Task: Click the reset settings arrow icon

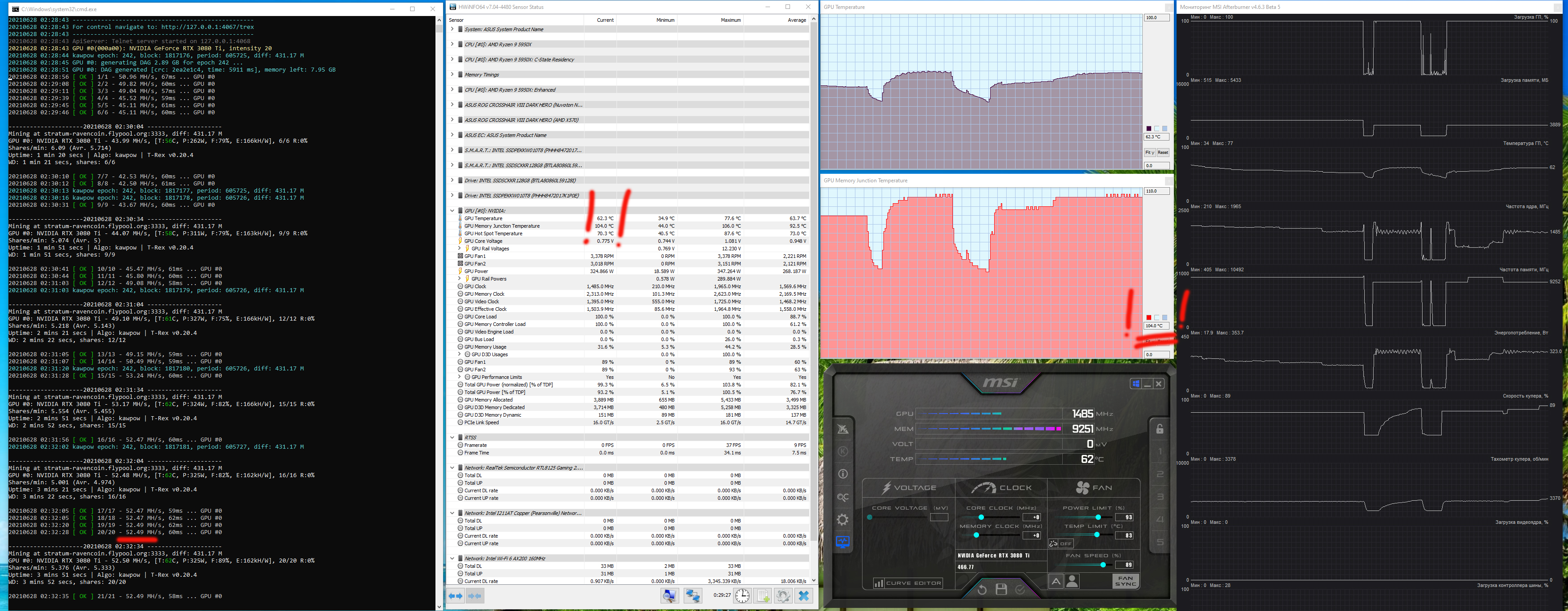Action: (x=982, y=589)
